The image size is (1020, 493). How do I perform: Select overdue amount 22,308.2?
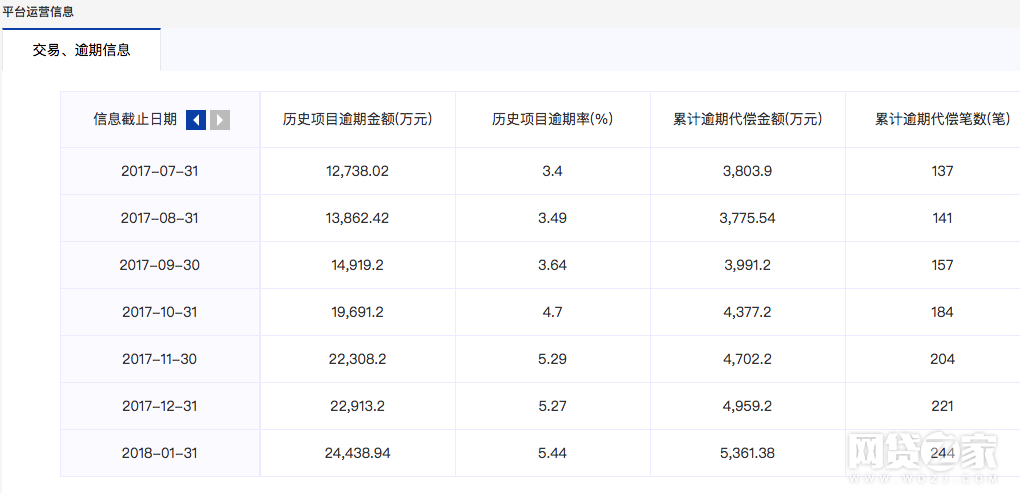[x=358, y=359]
